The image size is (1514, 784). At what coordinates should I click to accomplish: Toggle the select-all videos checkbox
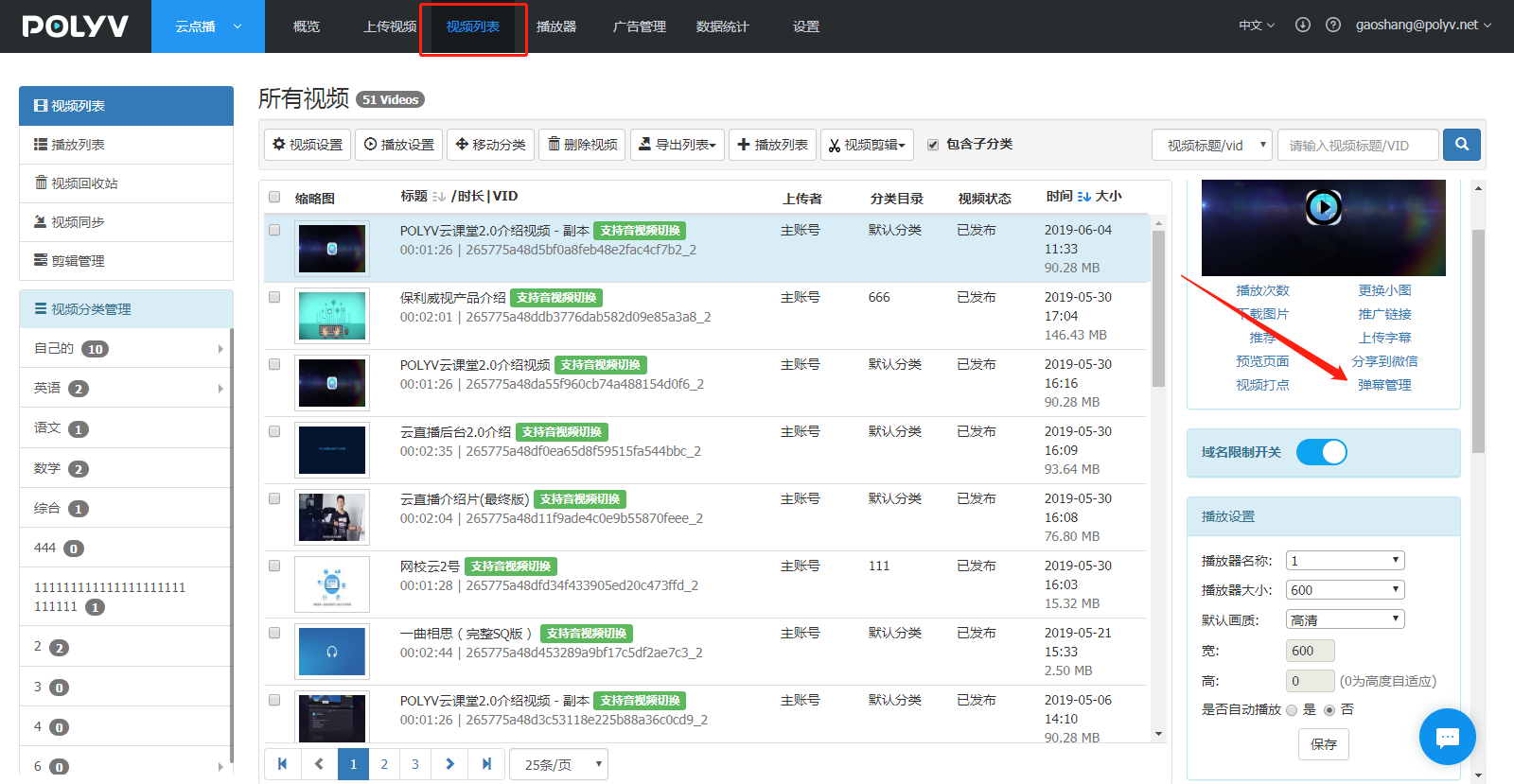click(274, 197)
